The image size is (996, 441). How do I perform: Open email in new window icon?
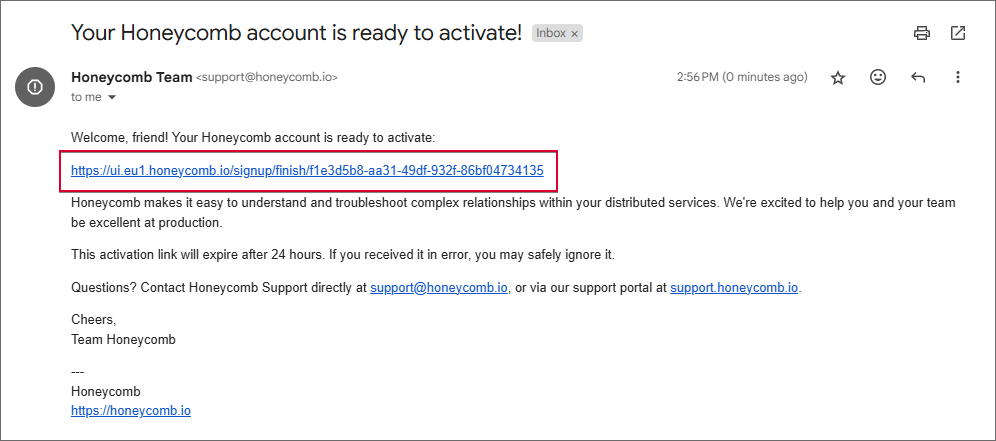(x=958, y=33)
